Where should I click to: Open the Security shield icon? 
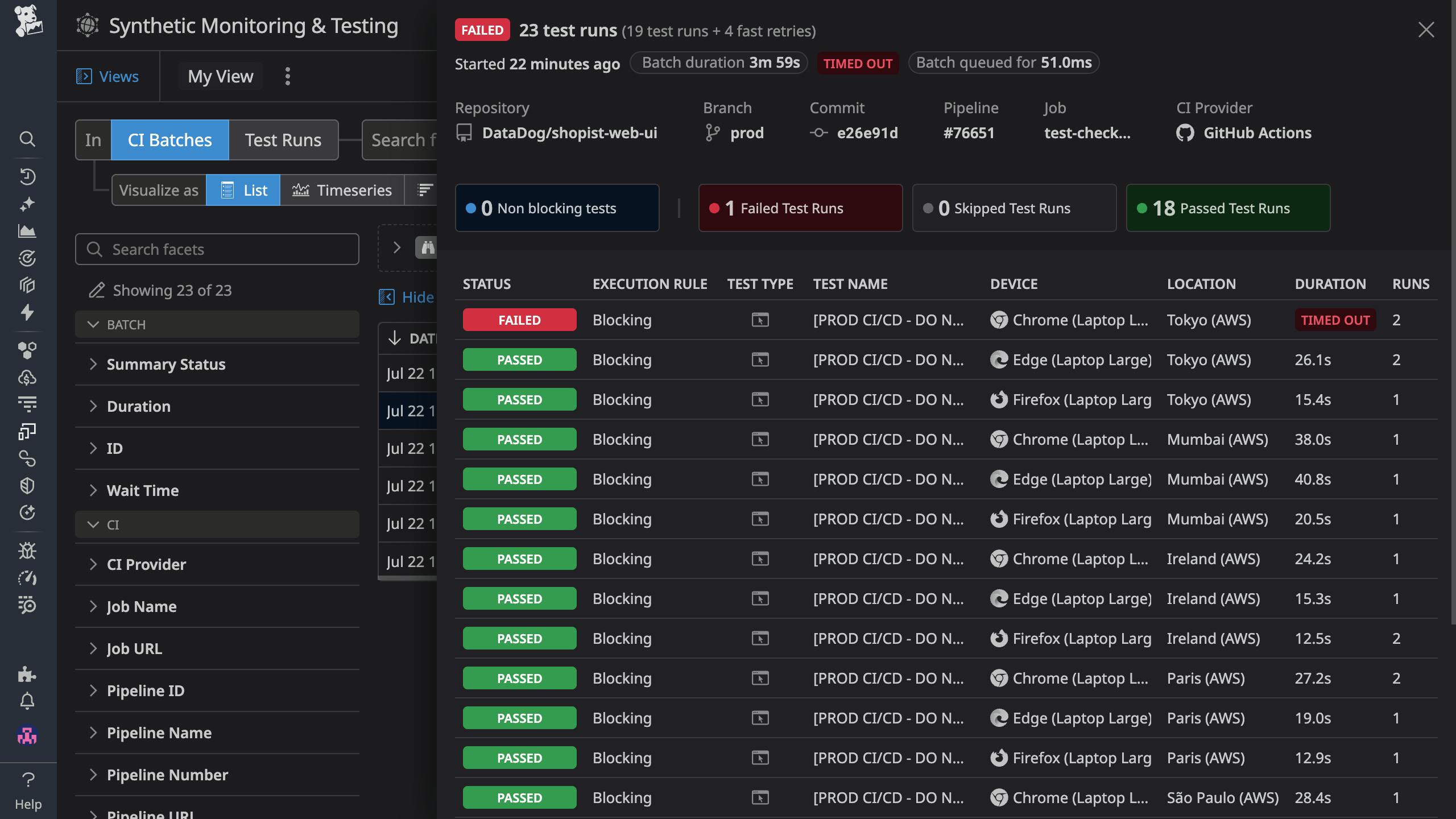point(27,485)
